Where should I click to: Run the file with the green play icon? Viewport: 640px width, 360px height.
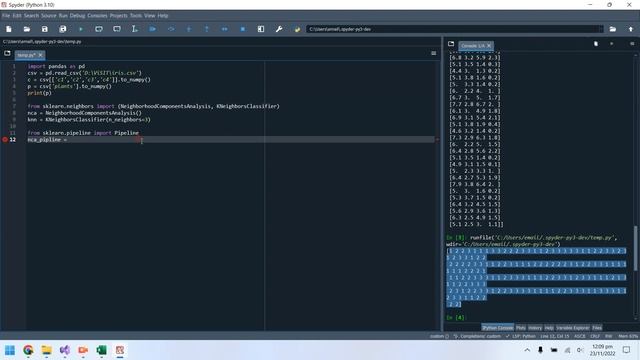pyautogui.click(x=81, y=29)
